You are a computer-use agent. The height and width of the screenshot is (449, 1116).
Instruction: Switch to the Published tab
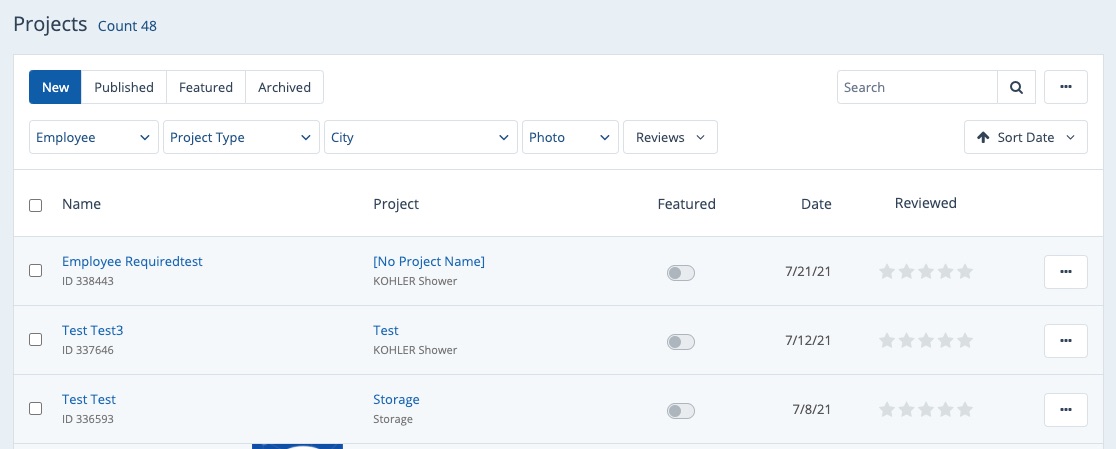coord(124,87)
